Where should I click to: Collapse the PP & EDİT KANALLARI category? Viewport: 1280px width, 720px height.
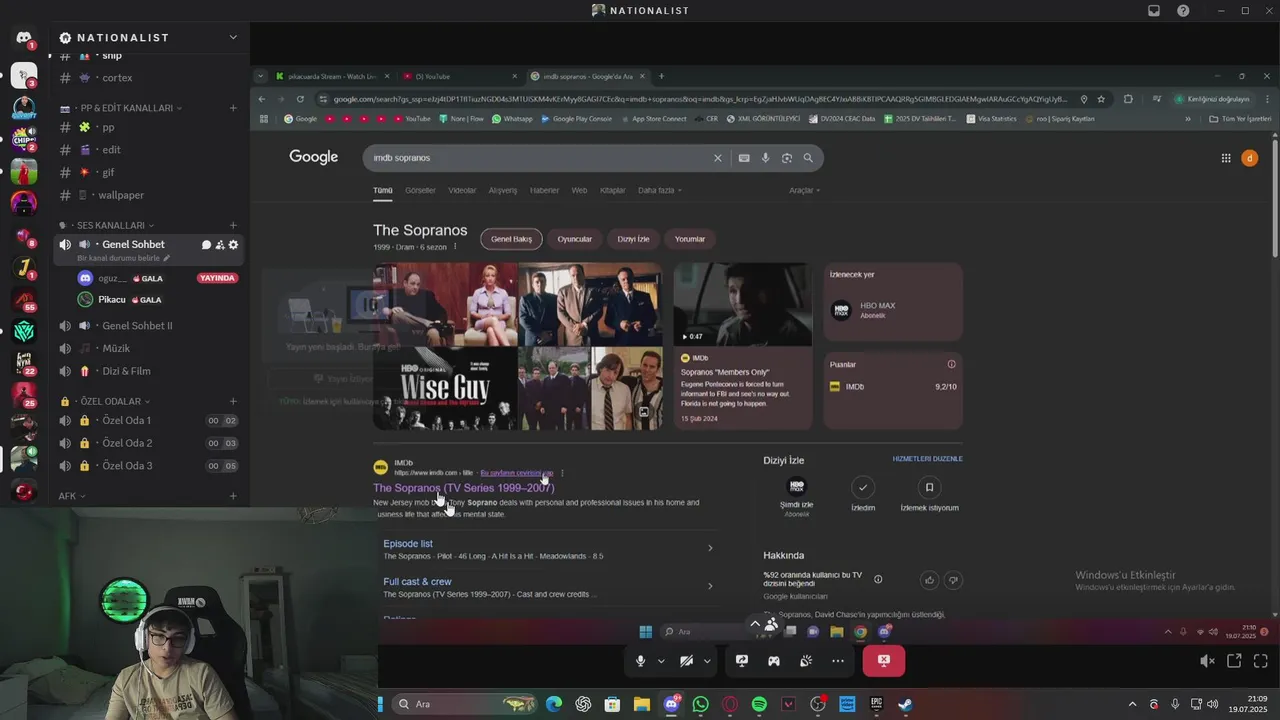point(123,108)
